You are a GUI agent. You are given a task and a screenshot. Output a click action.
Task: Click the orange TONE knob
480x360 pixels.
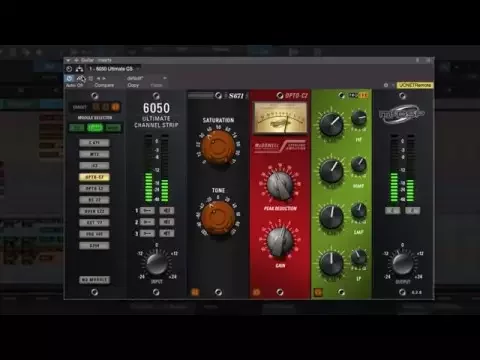pos(218,217)
